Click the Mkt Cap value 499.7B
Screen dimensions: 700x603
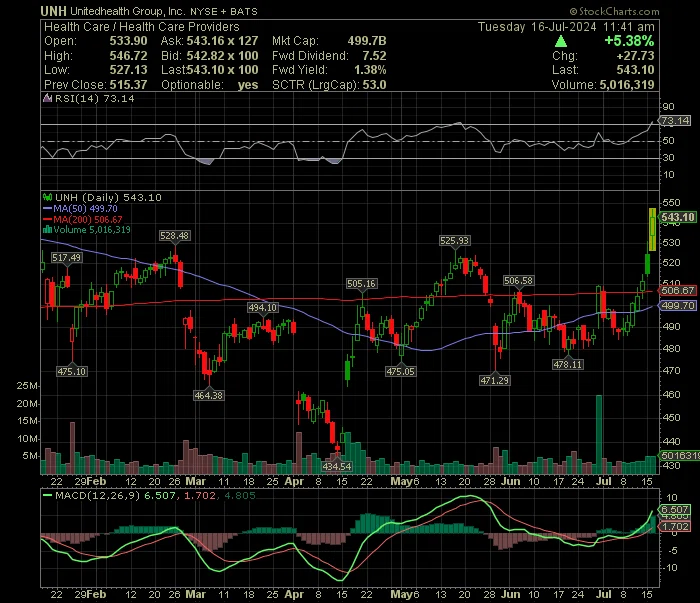click(x=367, y=41)
